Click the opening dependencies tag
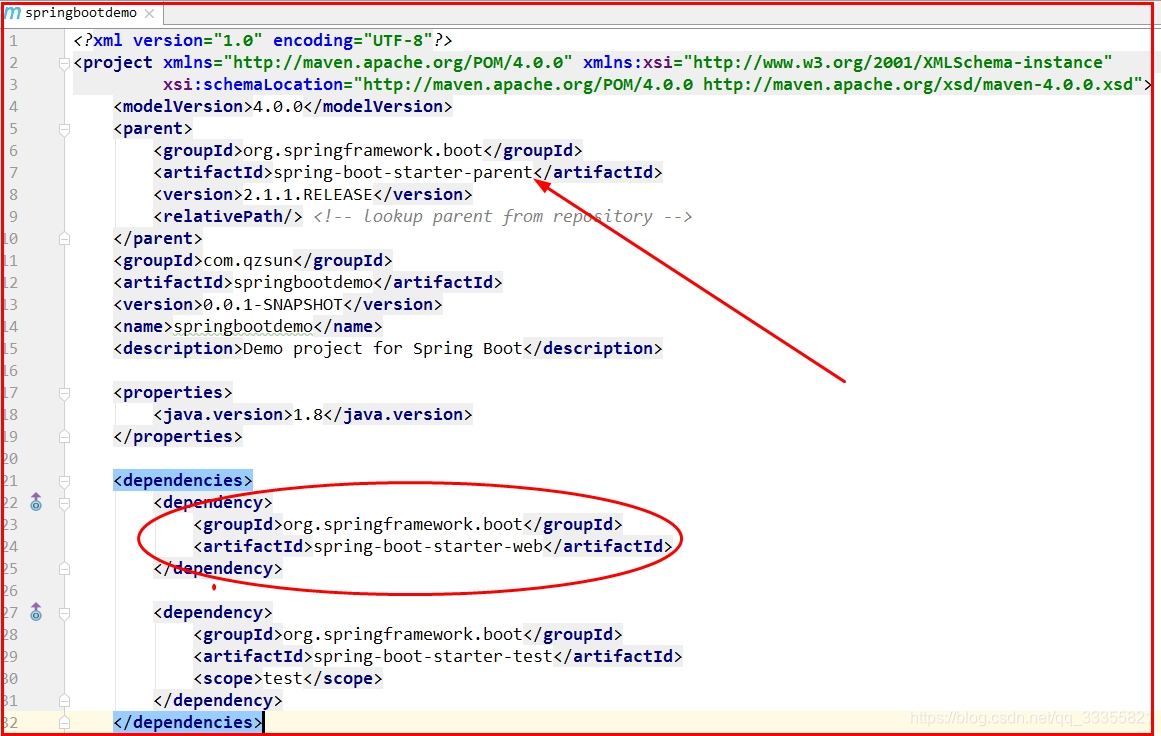 tap(183, 481)
